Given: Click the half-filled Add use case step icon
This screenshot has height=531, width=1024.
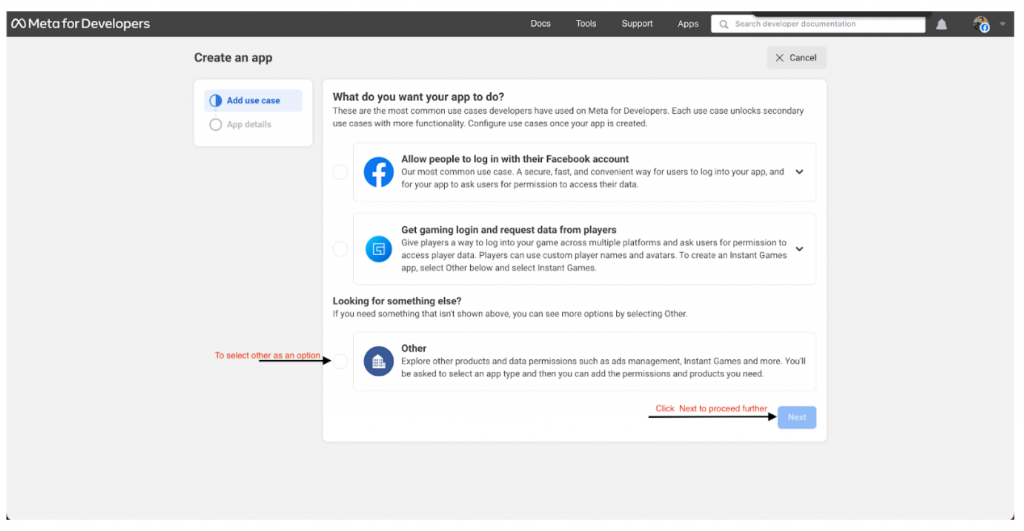Looking at the screenshot, I should pyautogui.click(x=216, y=101).
